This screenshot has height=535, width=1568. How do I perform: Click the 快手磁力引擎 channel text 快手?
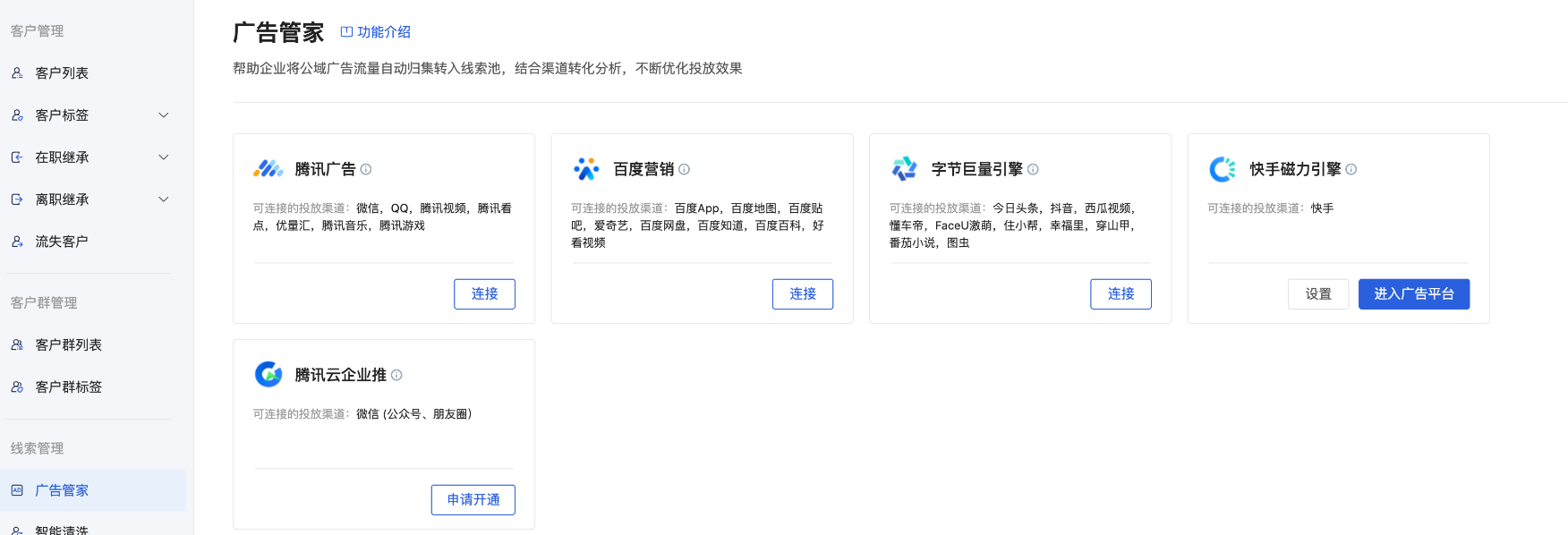tap(1323, 208)
